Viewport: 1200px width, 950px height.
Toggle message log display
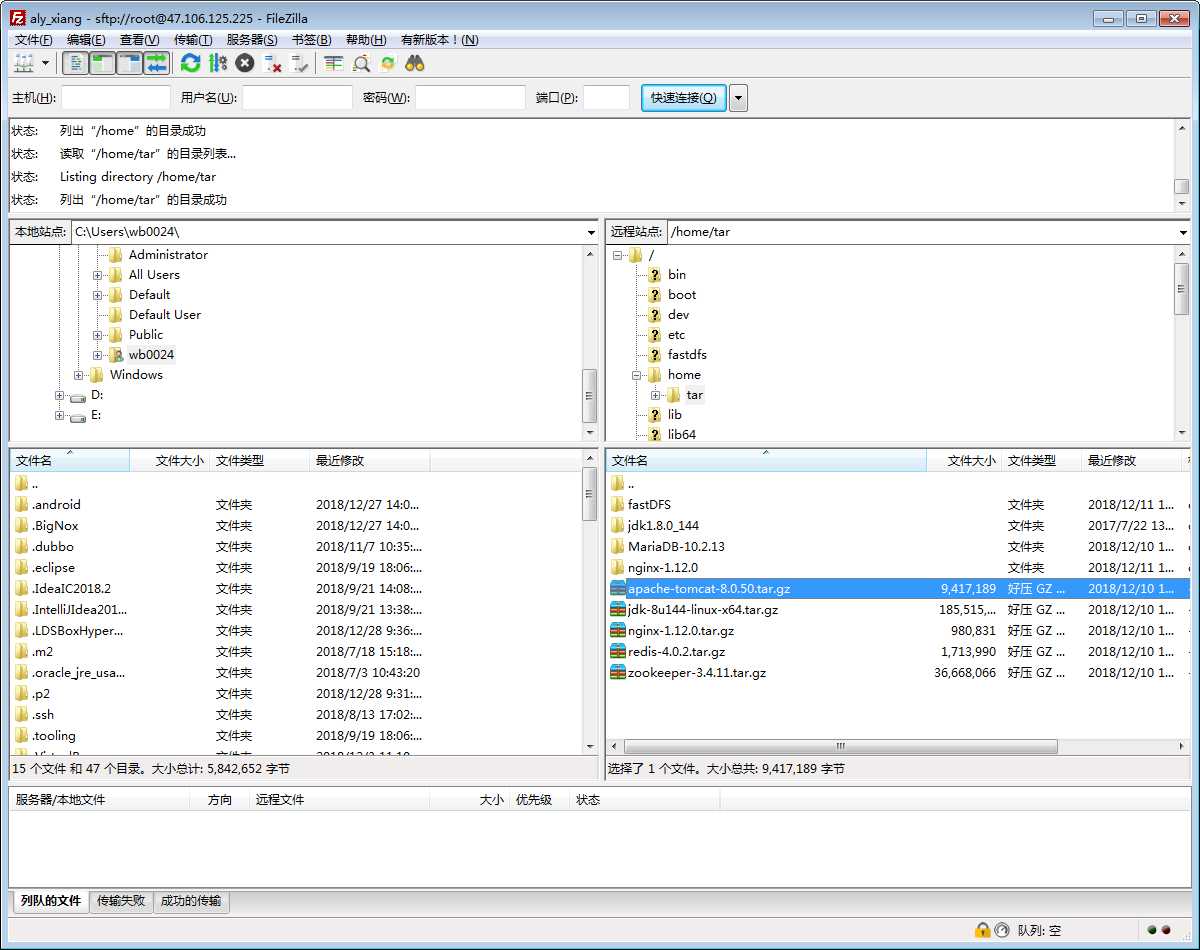click(75, 63)
